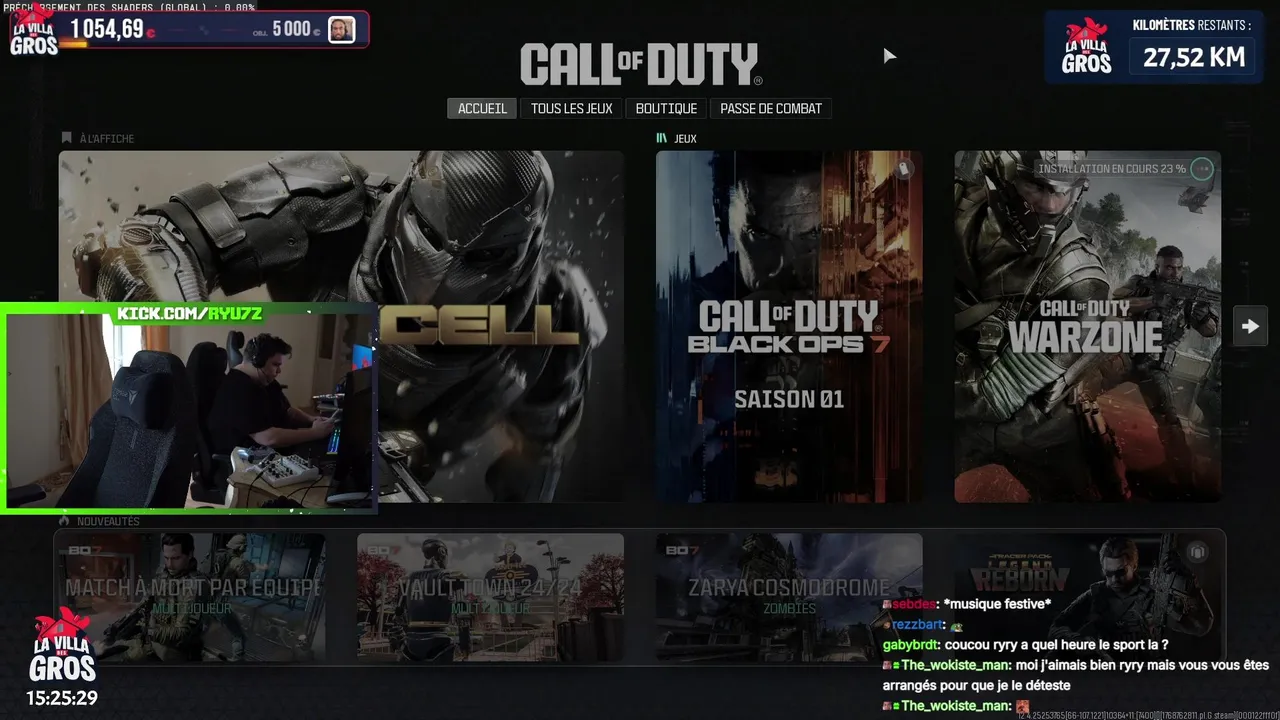Open the PASSE DE COMBAT tab
1280x720 pixels.
(x=771, y=108)
